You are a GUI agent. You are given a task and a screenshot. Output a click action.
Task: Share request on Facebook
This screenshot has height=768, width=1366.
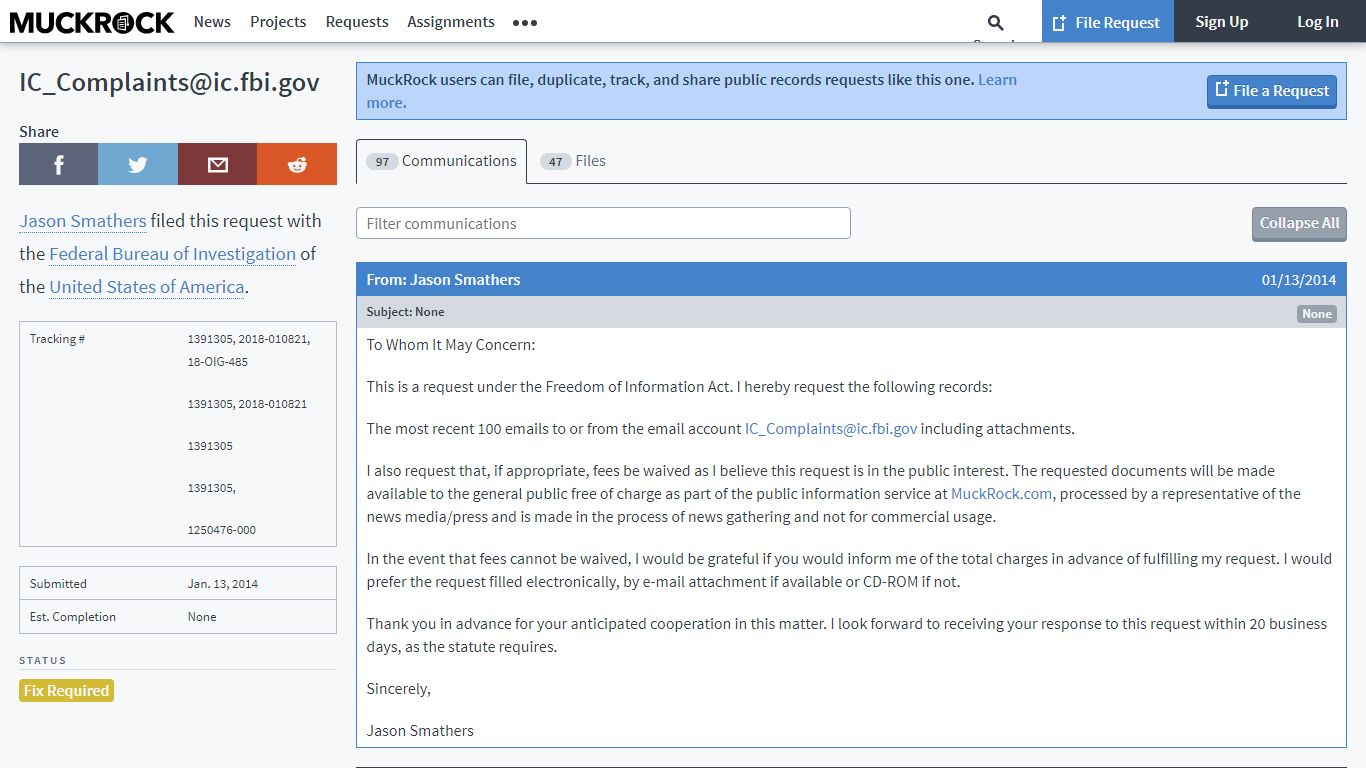click(x=58, y=164)
